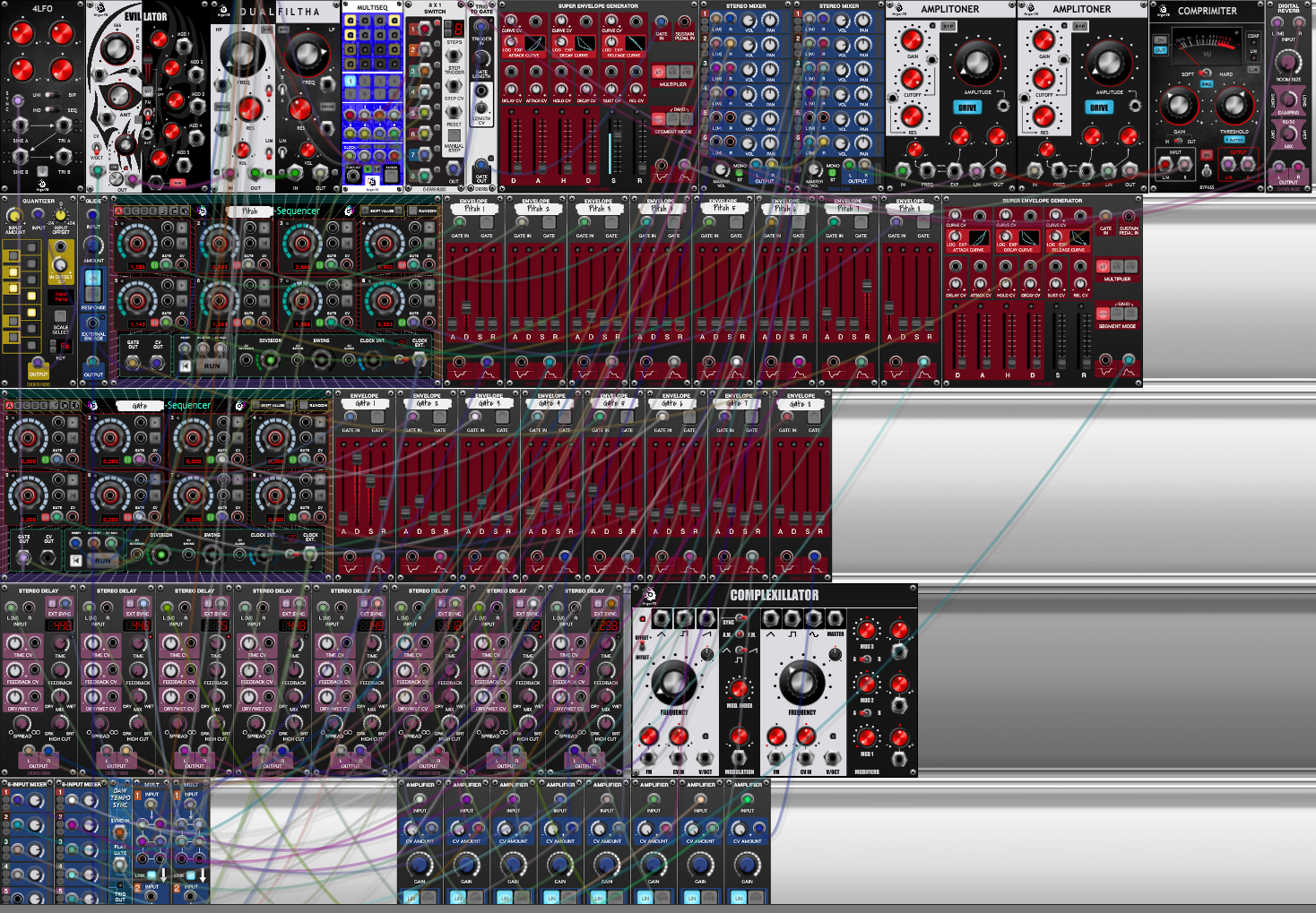1316x913 pixels.
Task: Click the Damping knob on Digital Reverb
Action: (1288, 99)
